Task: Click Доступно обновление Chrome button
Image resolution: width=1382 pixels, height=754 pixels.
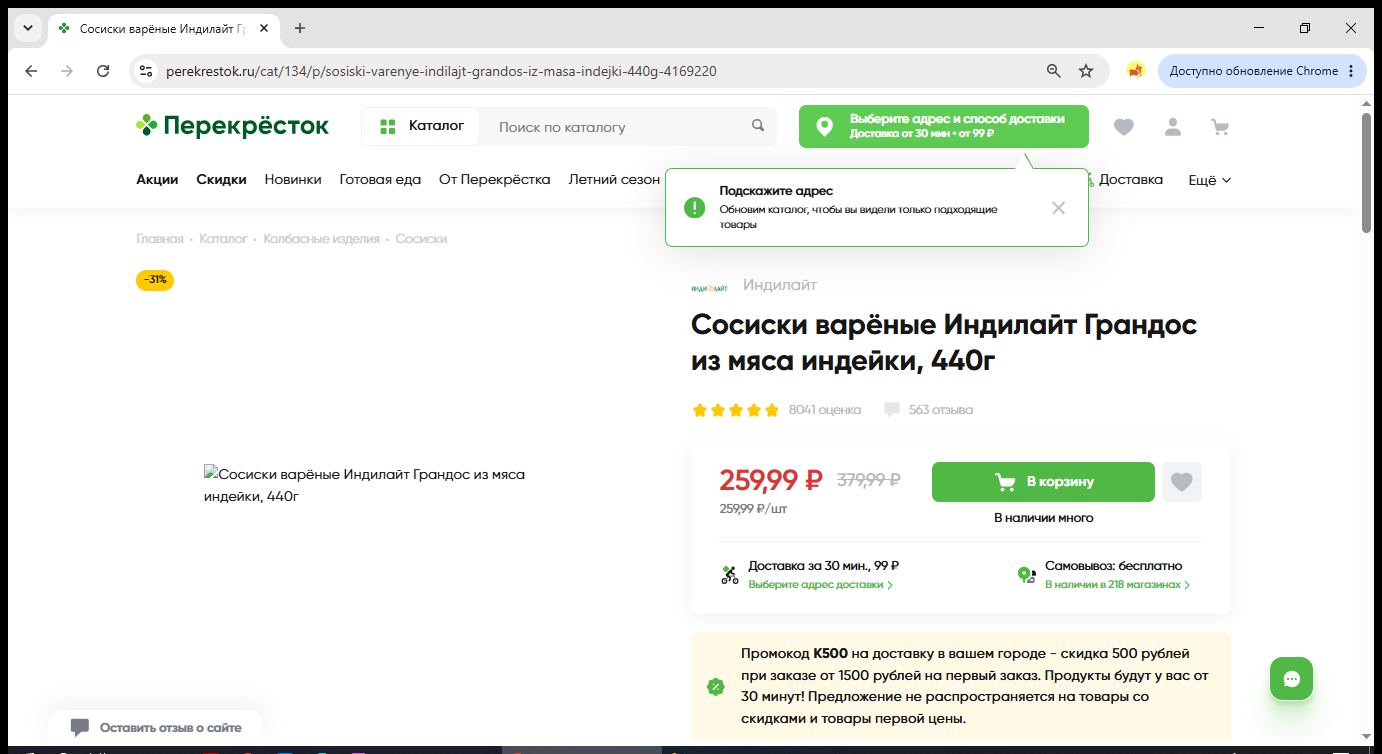Action: pos(1262,71)
